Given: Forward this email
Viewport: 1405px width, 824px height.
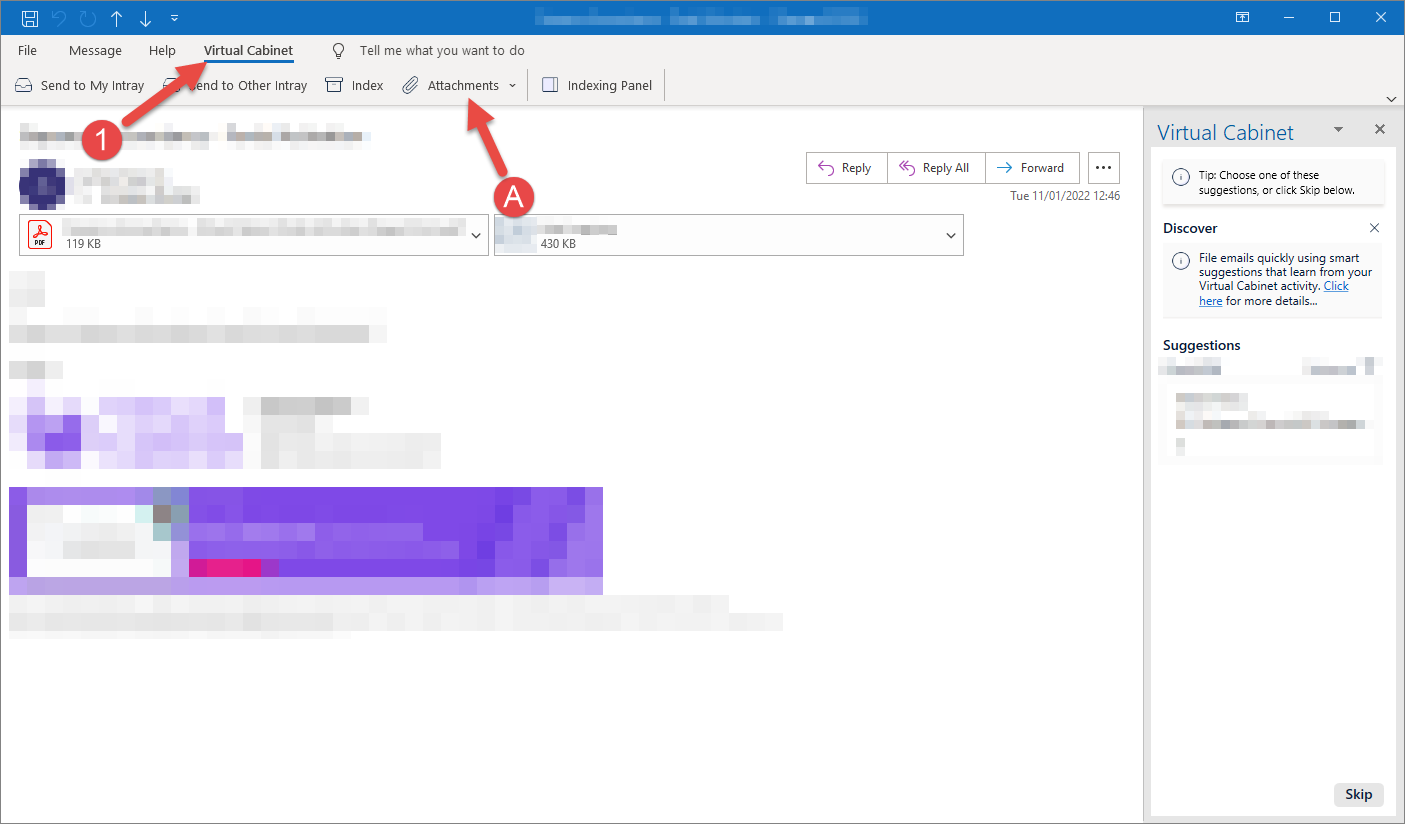Looking at the screenshot, I should (x=1032, y=168).
